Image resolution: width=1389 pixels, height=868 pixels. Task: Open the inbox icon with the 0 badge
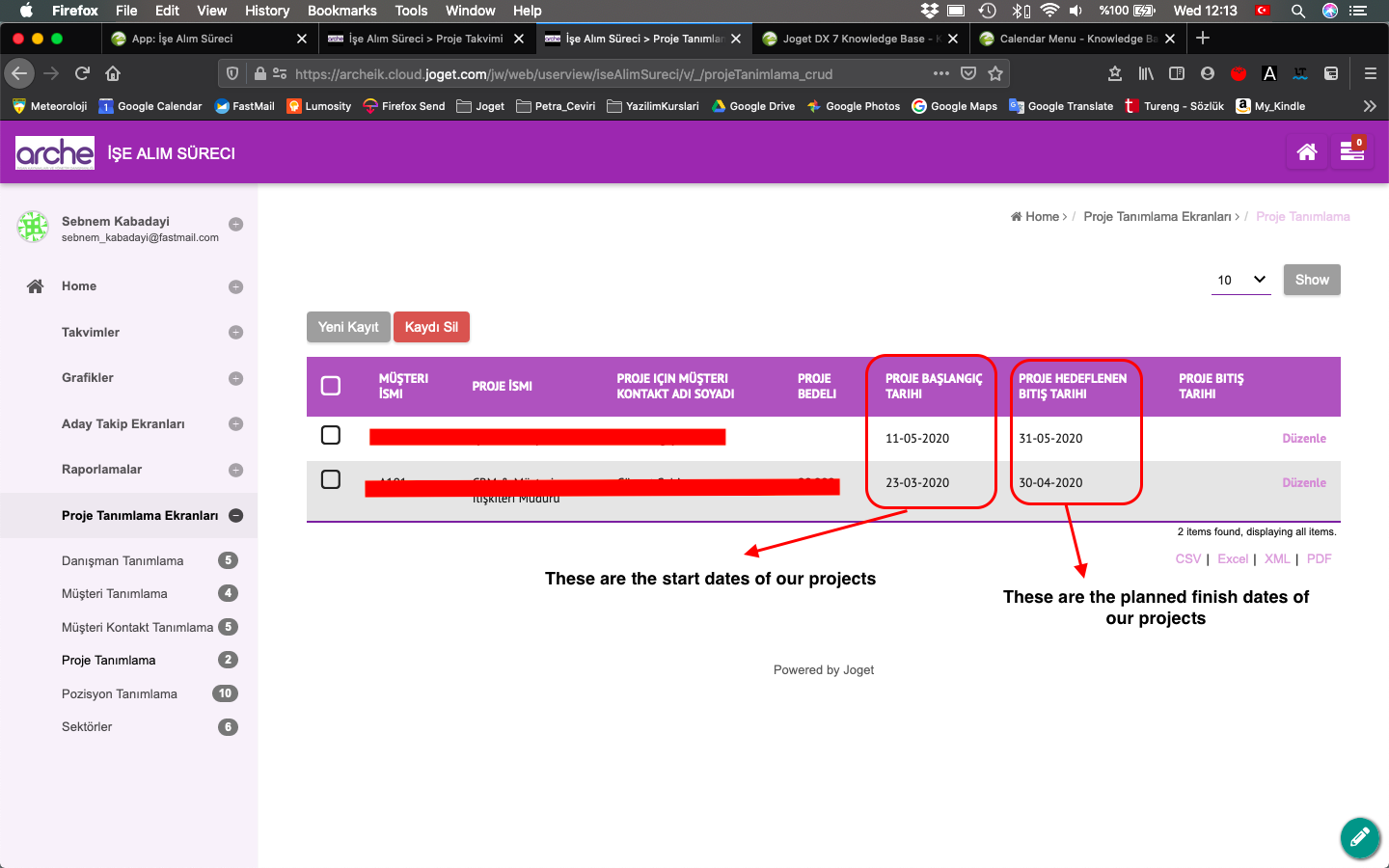tap(1352, 152)
